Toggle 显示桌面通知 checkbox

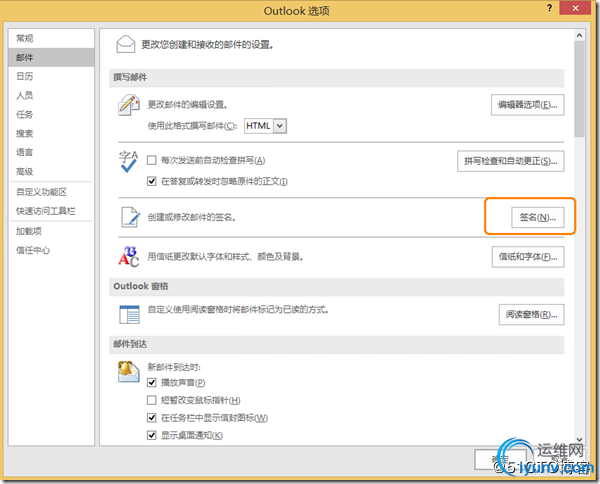(x=152, y=435)
